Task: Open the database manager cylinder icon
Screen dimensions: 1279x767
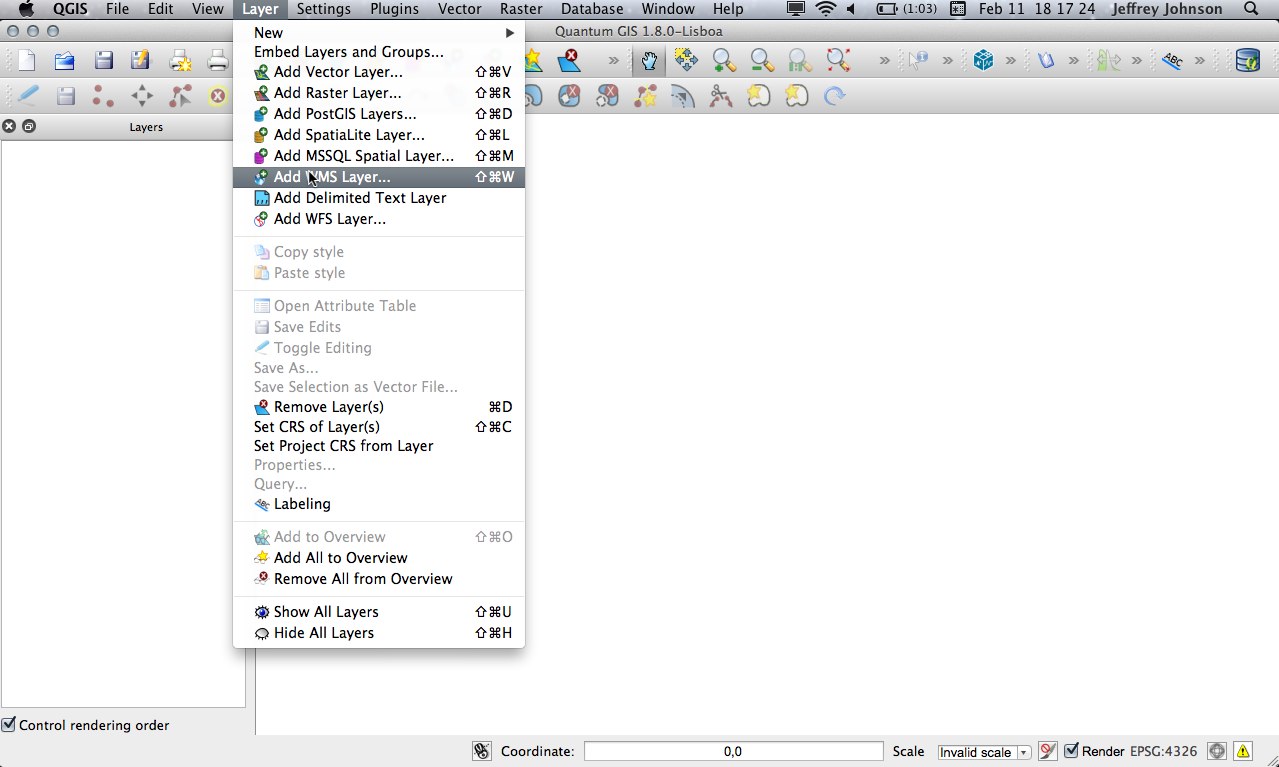Action: pos(1247,61)
